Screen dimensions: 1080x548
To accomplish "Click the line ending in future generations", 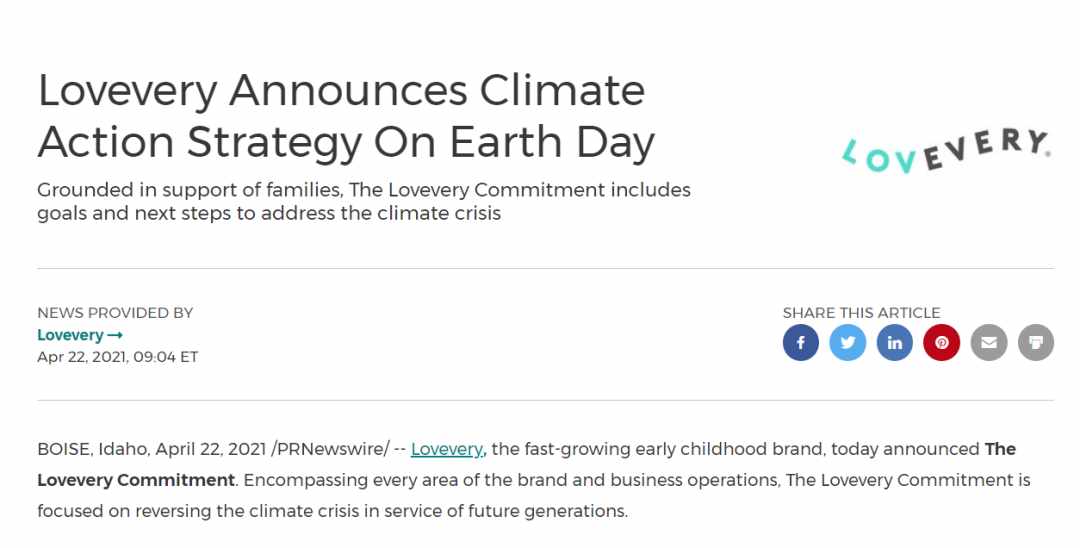I will 333,511.
